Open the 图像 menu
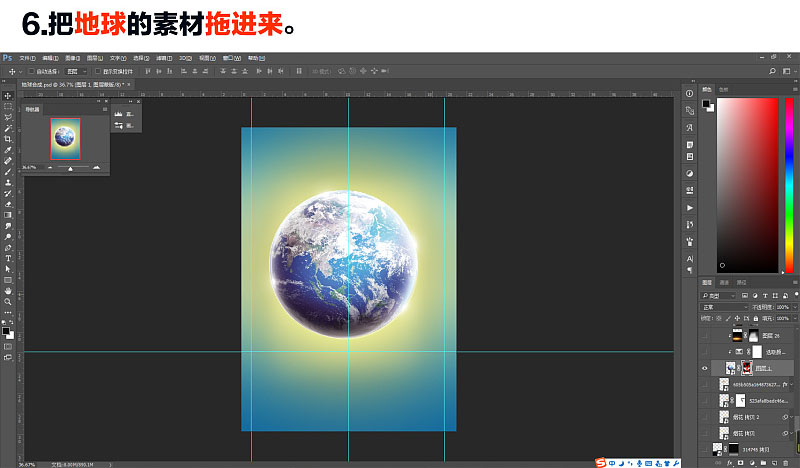This screenshot has width=800, height=468. [x=72, y=58]
